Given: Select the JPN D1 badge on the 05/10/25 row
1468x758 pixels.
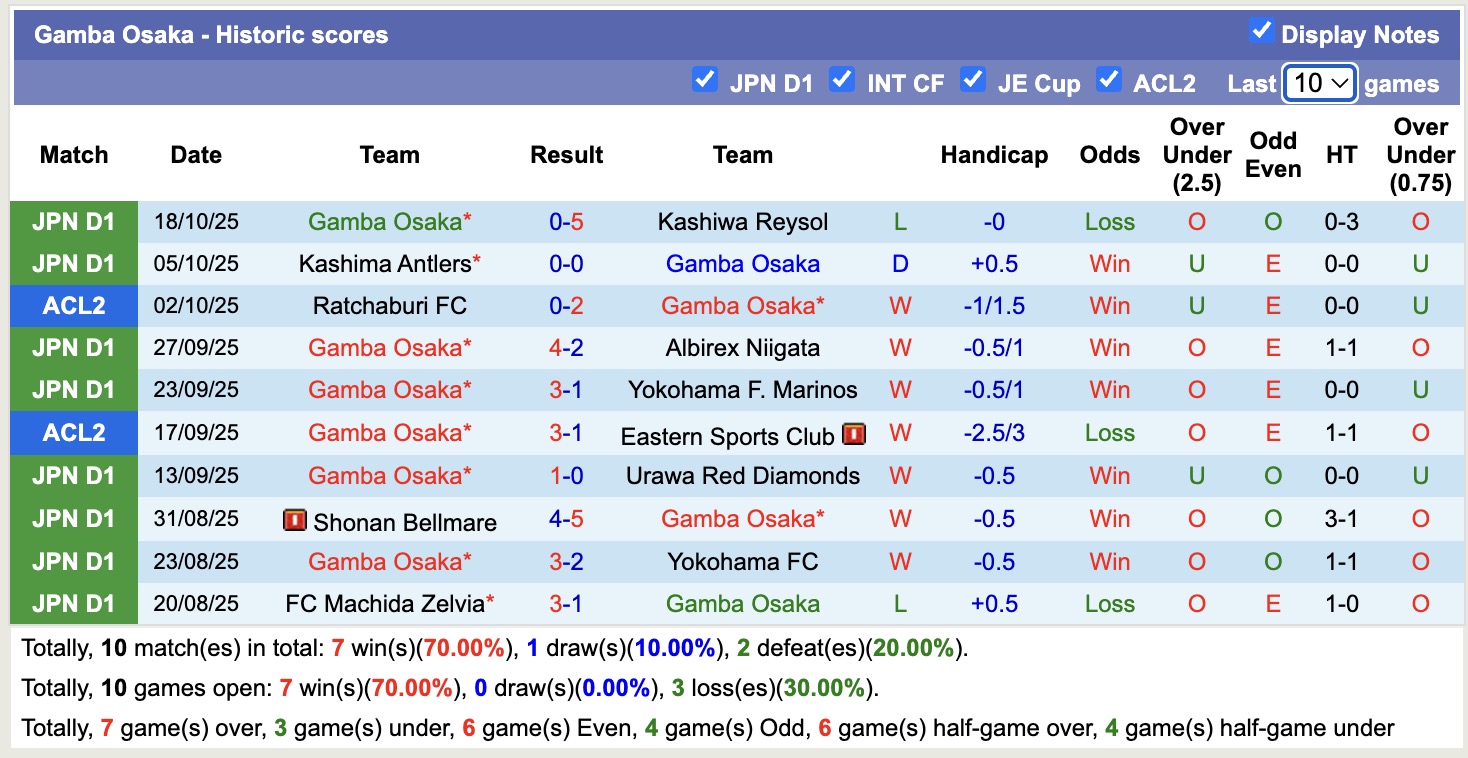Looking at the screenshot, I should tap(73, 264).
